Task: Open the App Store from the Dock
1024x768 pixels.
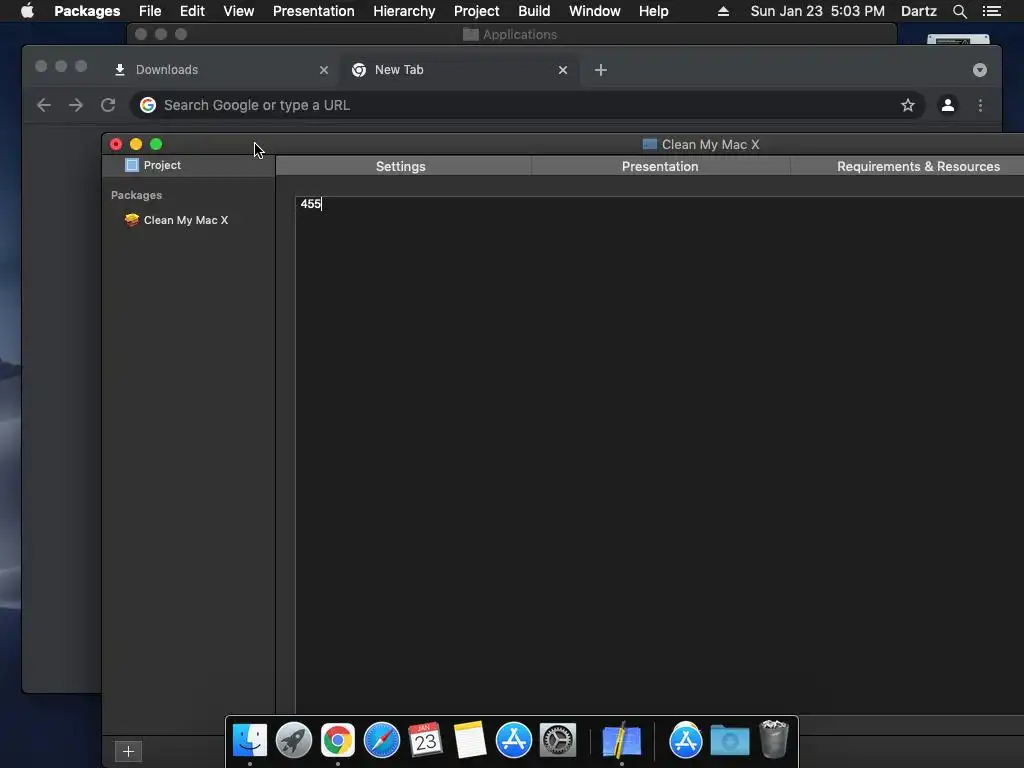Action: 514,740
